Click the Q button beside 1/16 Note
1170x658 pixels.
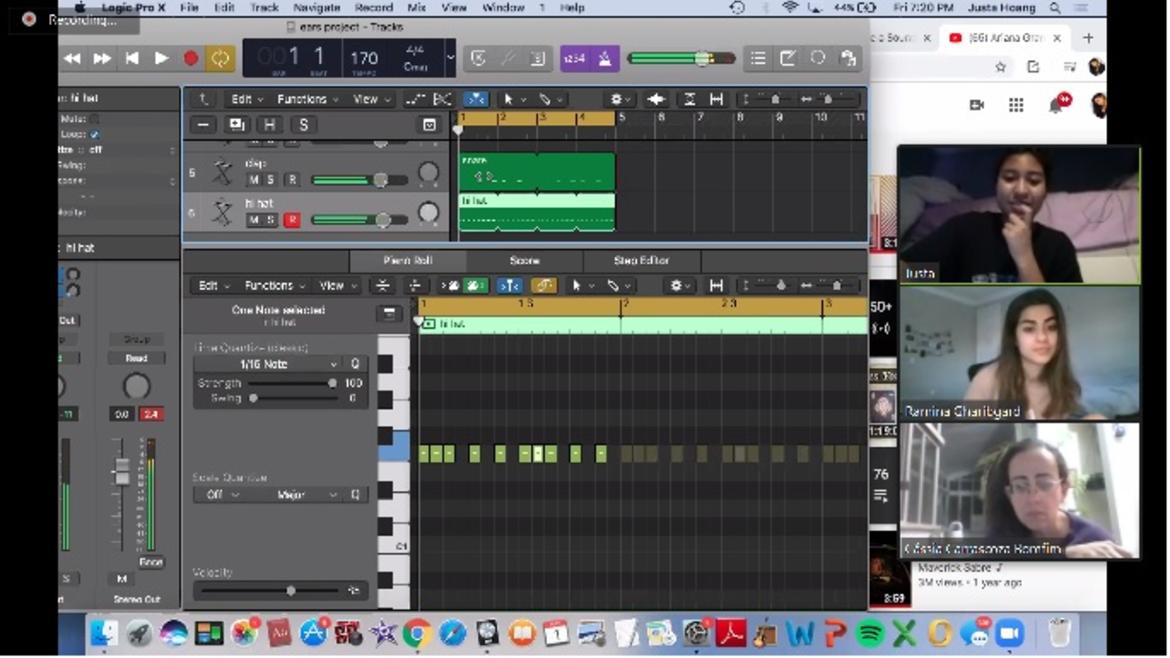coord(354,364)
